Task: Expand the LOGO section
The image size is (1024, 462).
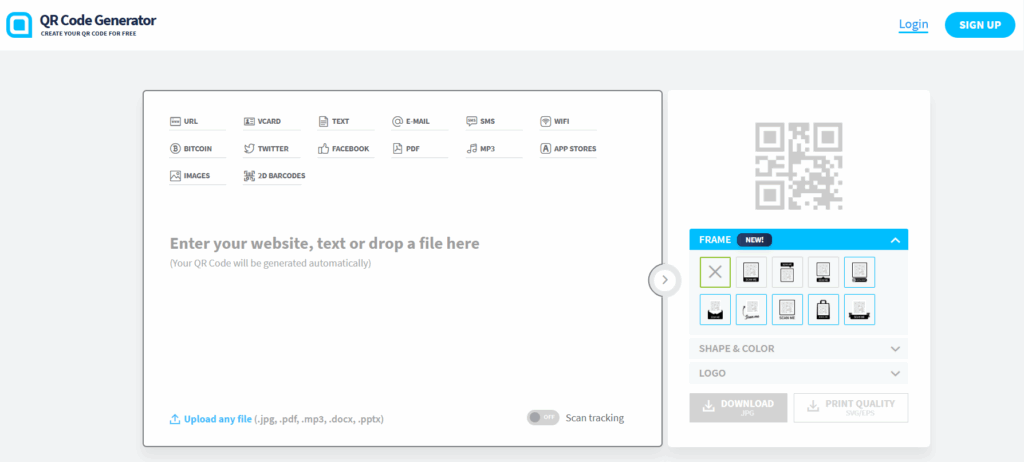Action: coord(799,373)
